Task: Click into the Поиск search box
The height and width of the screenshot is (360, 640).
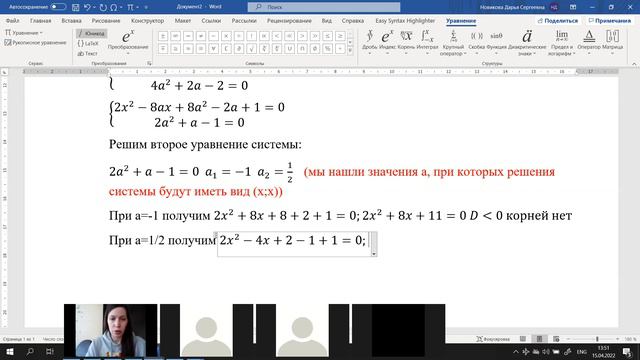Action: (324, 7)
